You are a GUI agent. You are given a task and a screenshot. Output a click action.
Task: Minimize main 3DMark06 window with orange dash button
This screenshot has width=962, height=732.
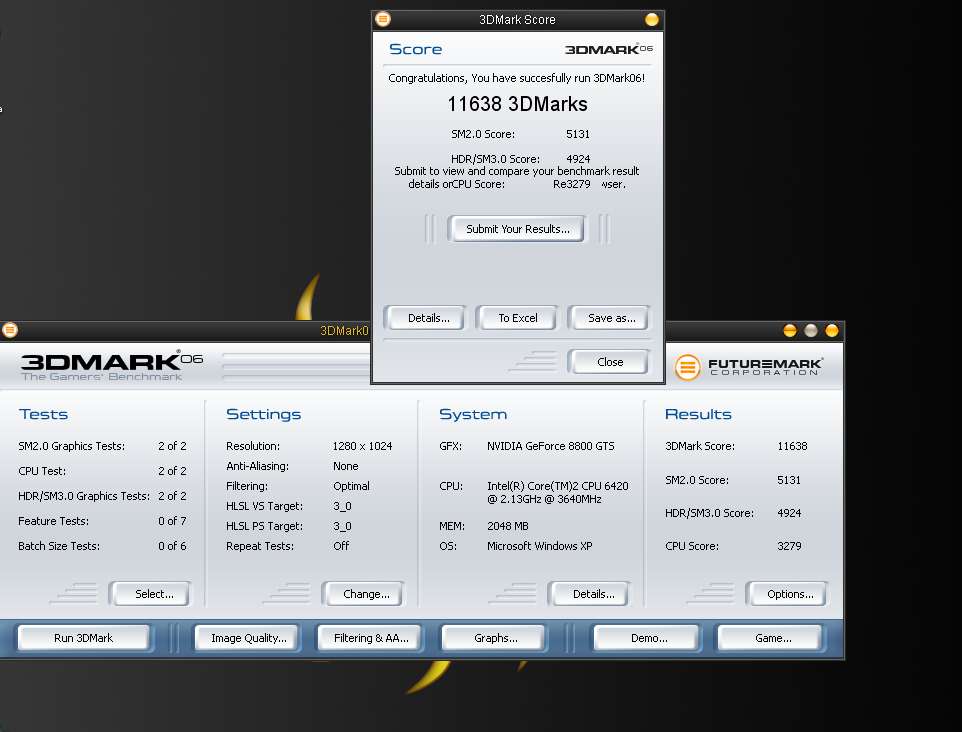coord(790,331)
